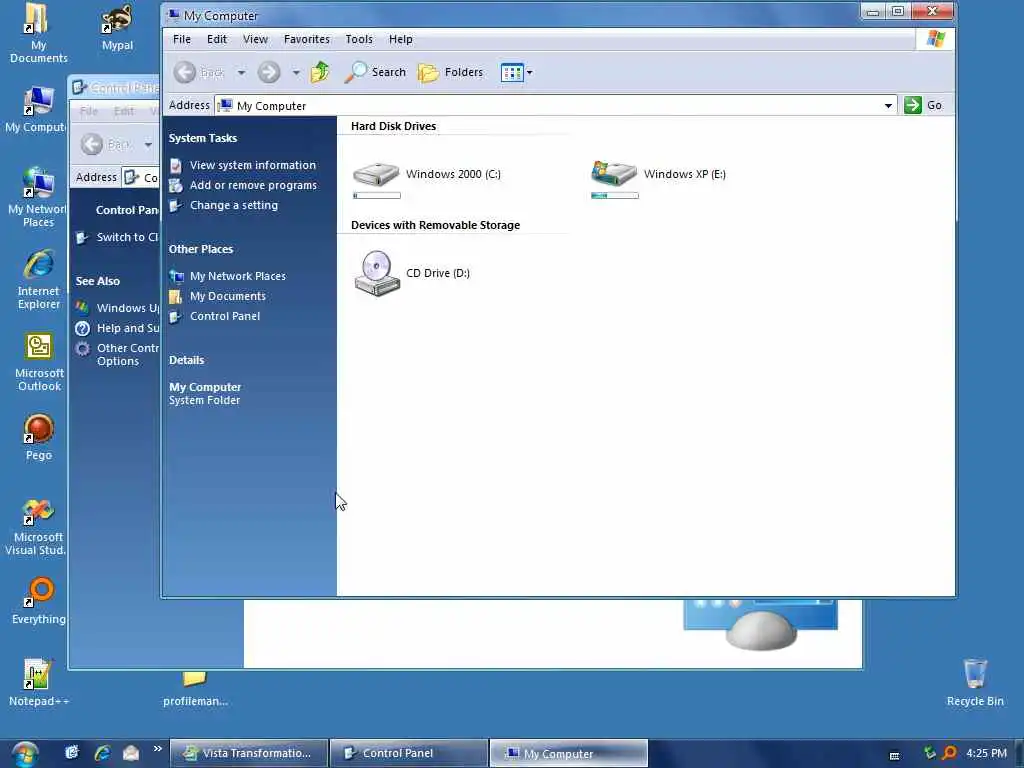Expand the Forward history dropdown arrow
1024x768 pixels.
coord(296,72)
